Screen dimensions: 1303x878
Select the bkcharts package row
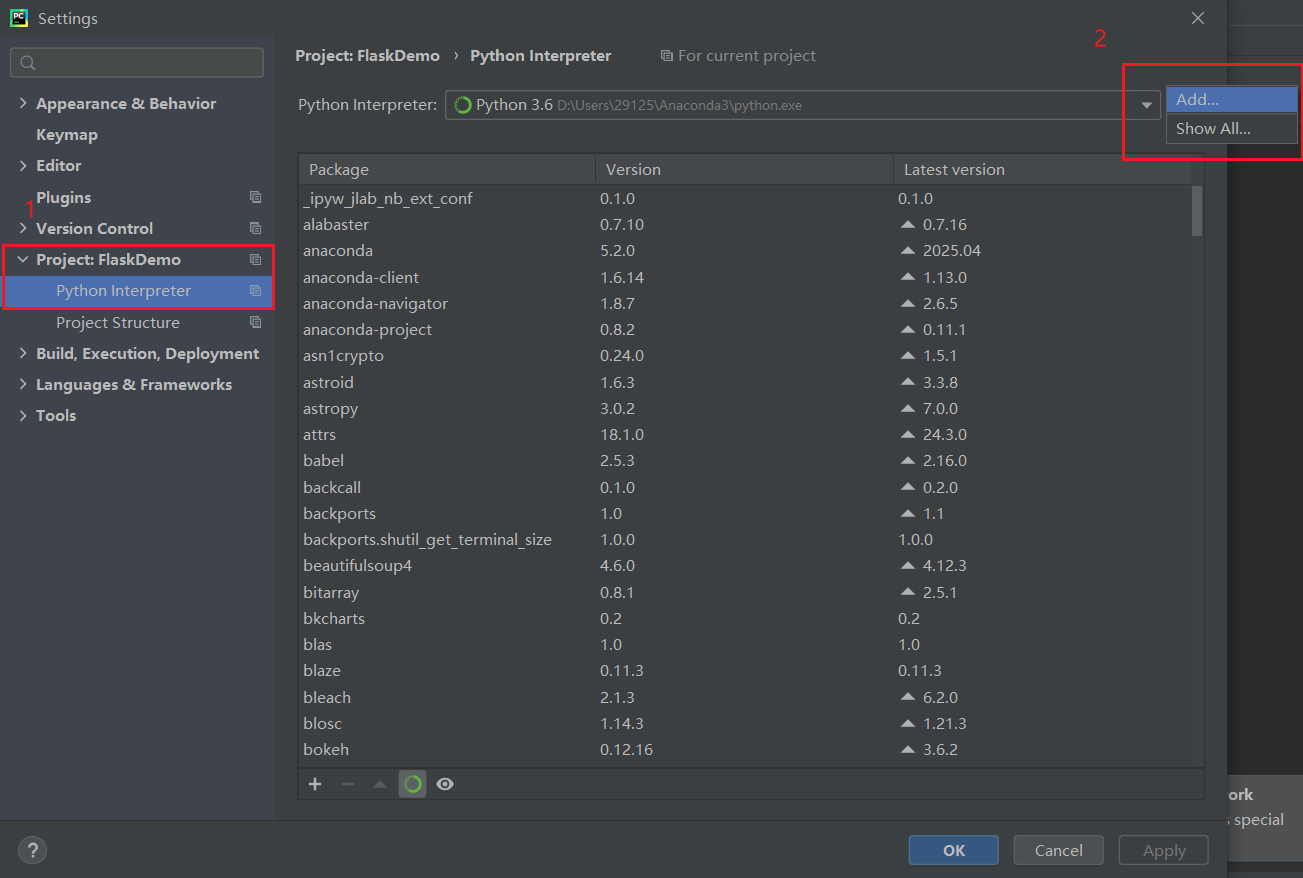[745, 618]
